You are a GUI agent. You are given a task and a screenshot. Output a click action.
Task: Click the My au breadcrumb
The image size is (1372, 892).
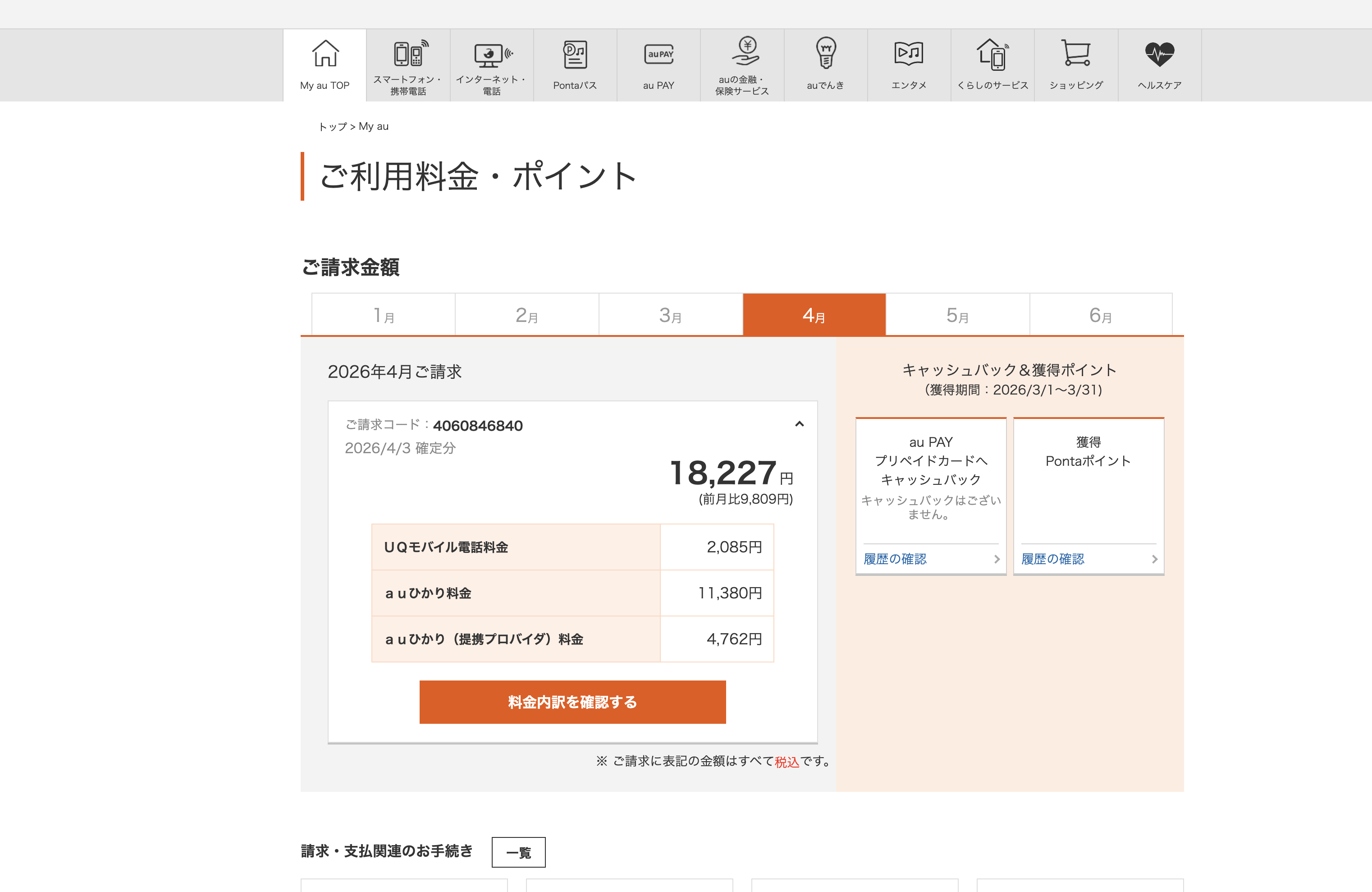tap(374, 126)
